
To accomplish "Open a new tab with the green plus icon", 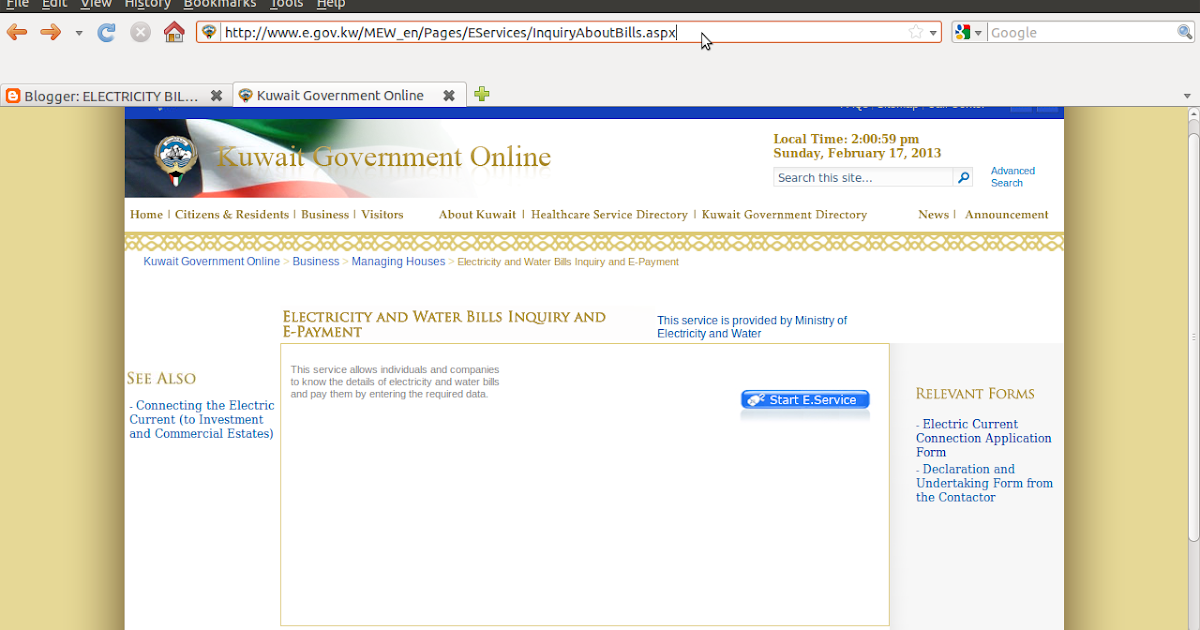I will pos(482,94).
